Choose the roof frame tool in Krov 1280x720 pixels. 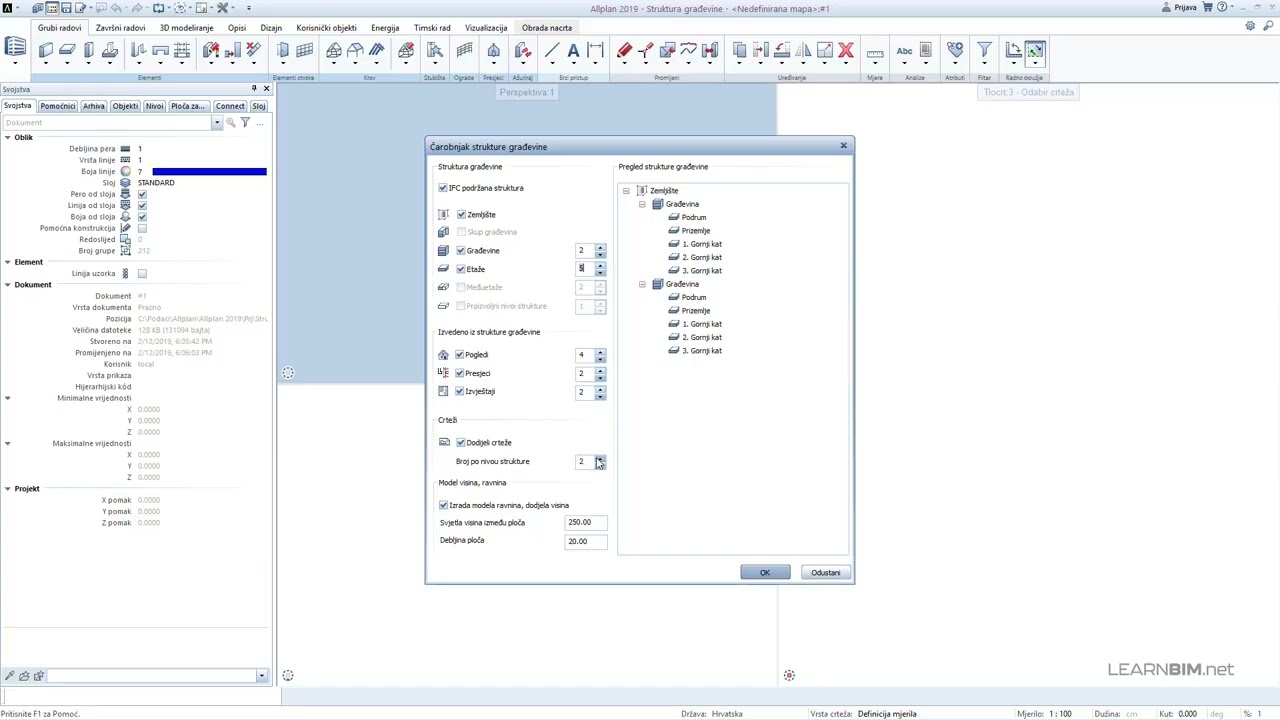click(x=334, y=50)
